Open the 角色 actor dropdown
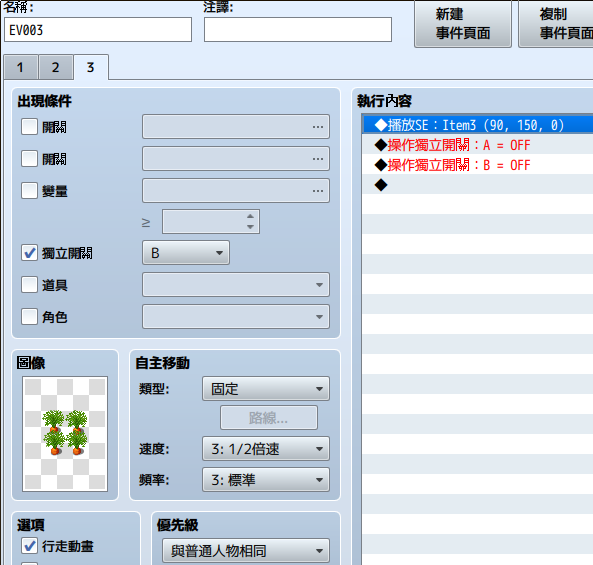 [x=236, y=317]
